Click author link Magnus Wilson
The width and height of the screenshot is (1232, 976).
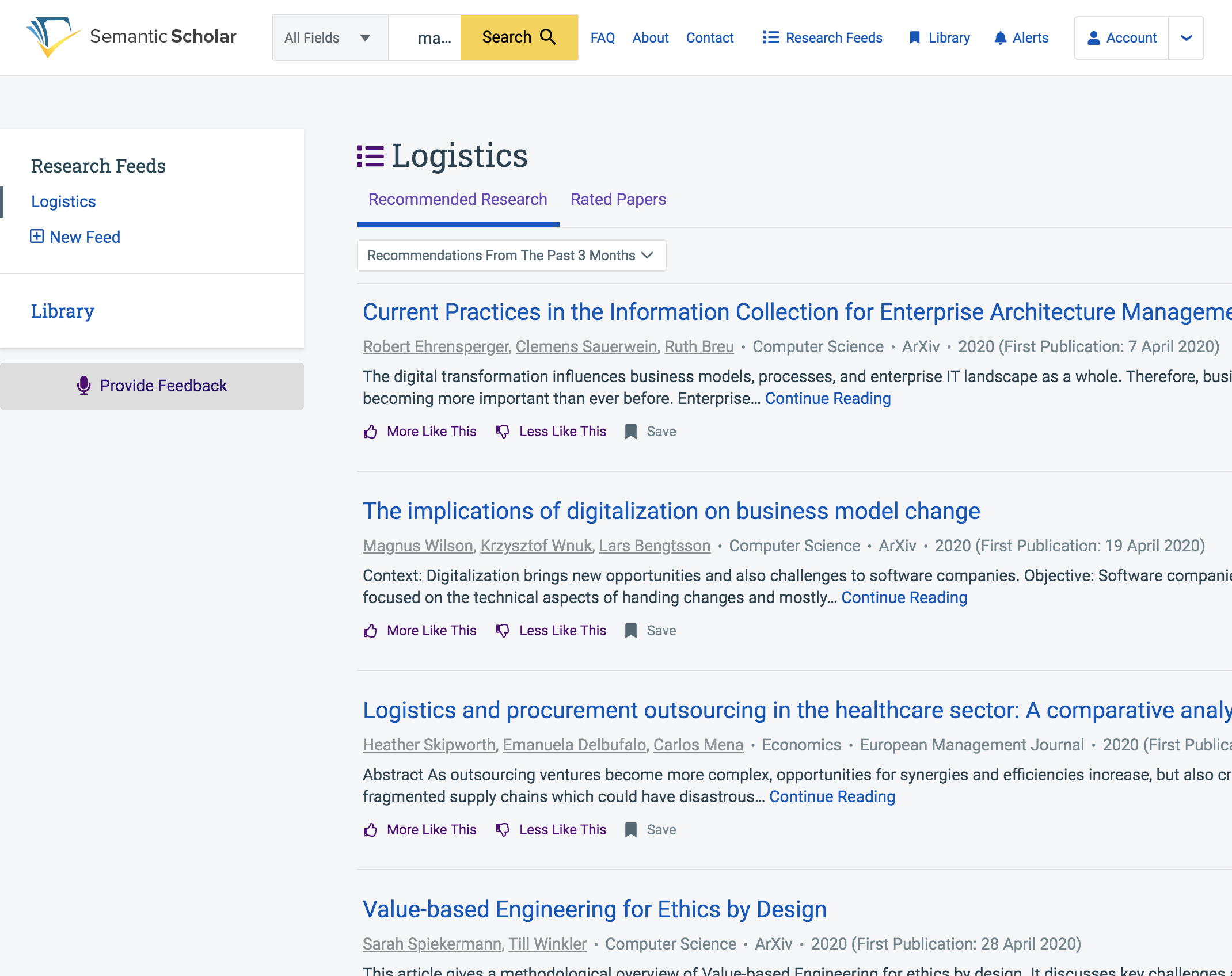pos(417,546)
